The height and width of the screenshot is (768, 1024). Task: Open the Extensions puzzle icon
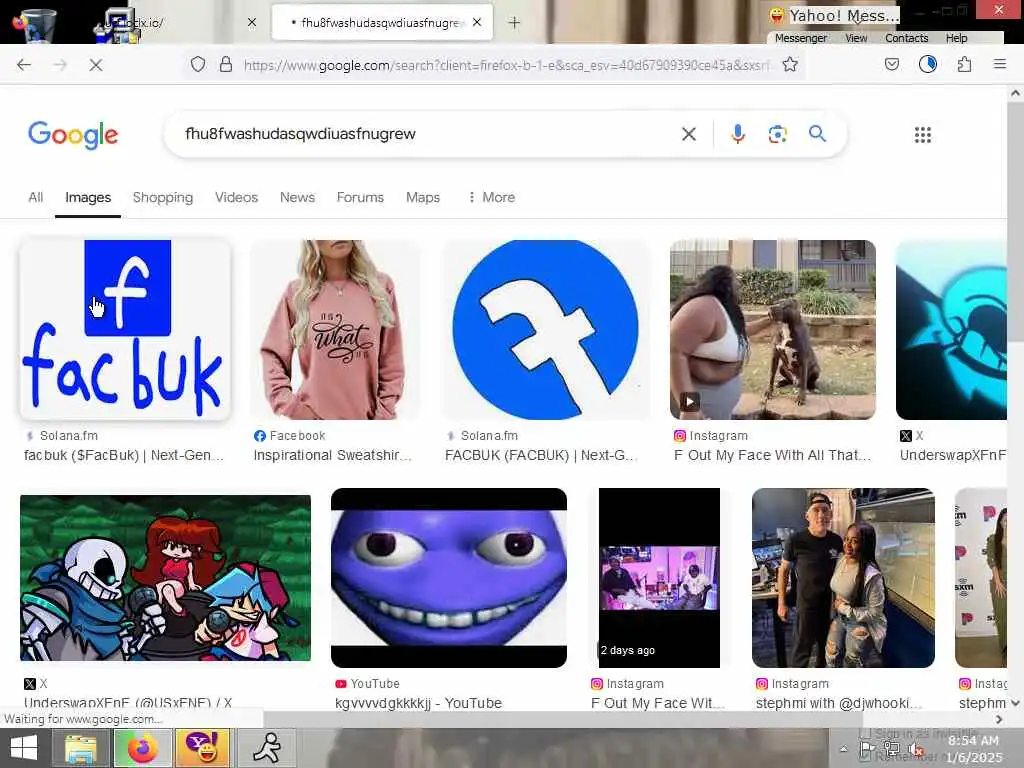(x=965, y=64)
